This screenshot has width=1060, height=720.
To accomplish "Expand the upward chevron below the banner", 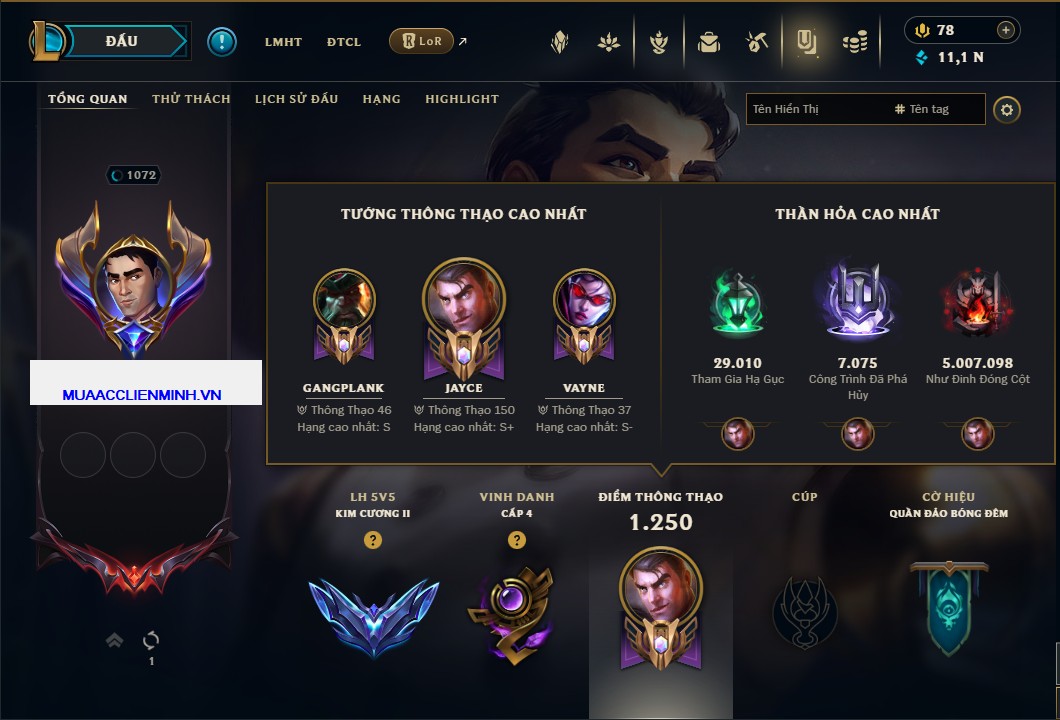I will 114,640.
